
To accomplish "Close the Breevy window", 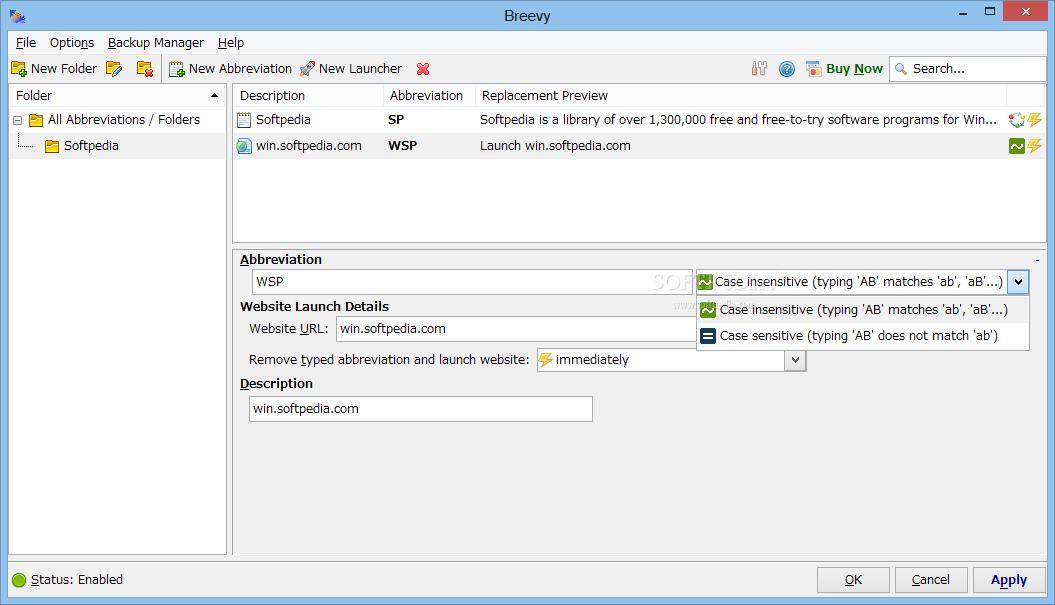I will (x=1025, y=11).
